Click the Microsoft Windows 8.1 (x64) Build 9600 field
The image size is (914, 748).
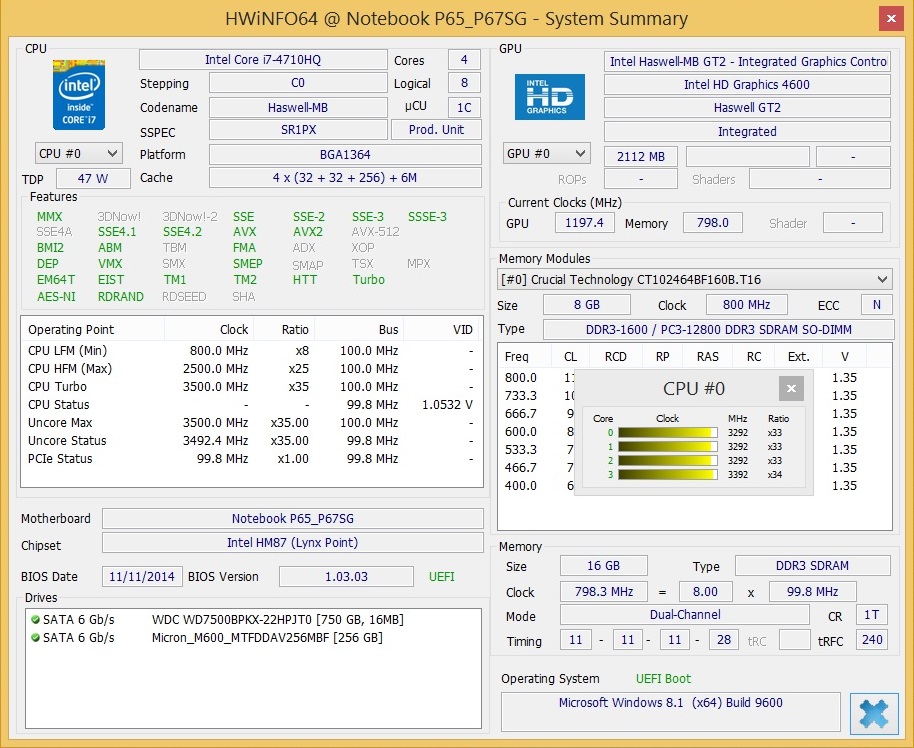(x=671, y=711)
